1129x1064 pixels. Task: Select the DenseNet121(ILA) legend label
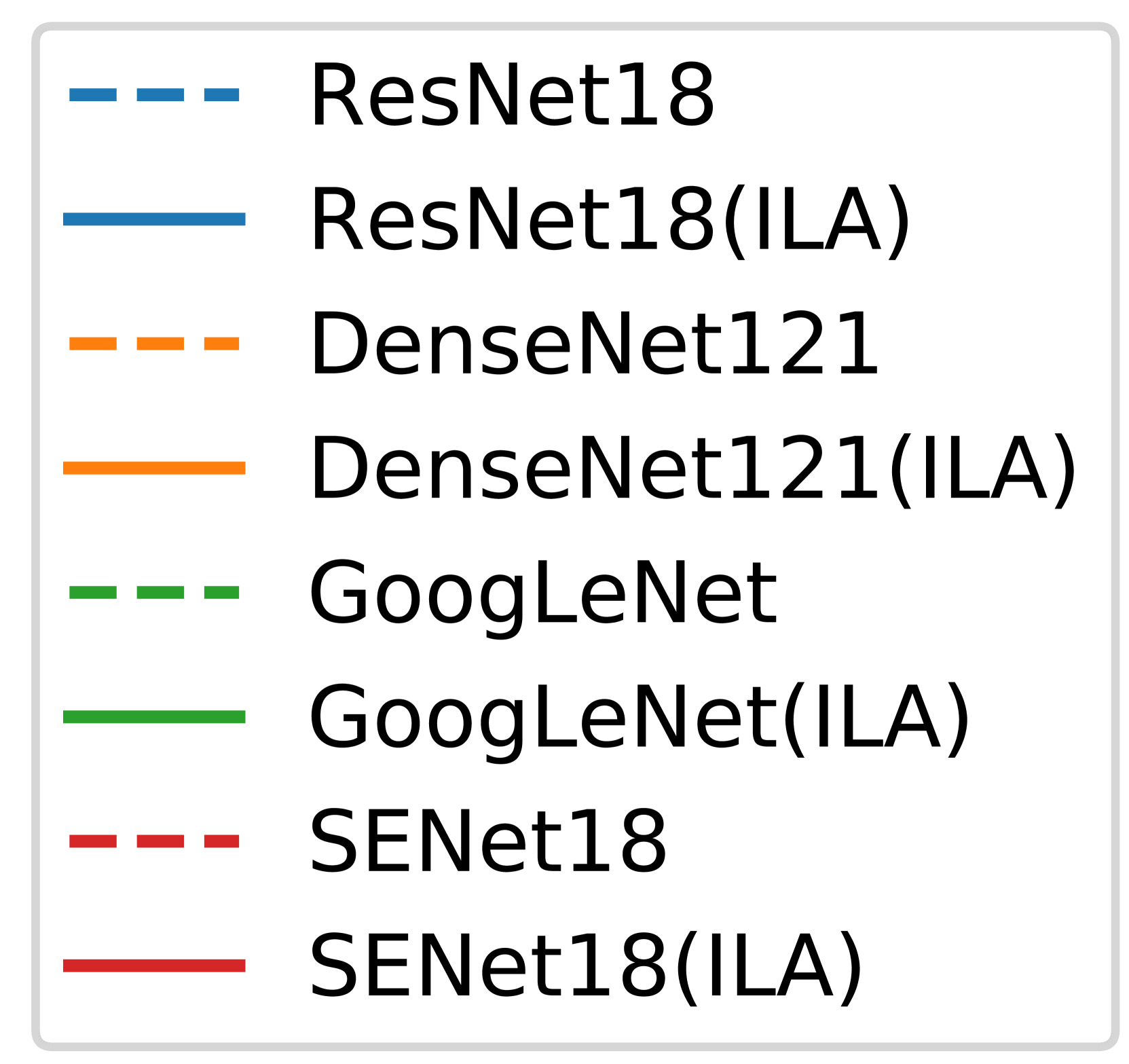click(x=692, y=469)
